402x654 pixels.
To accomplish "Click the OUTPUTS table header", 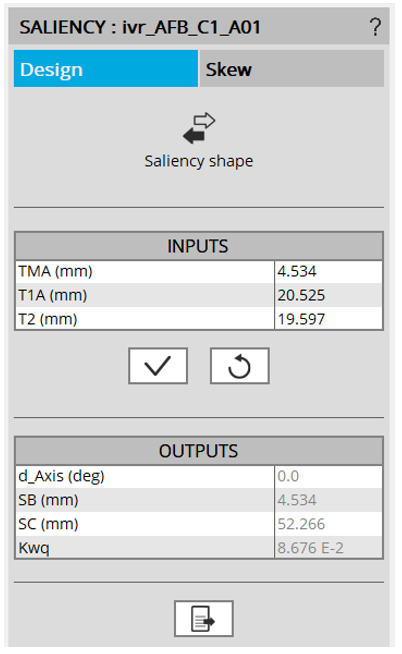I will [199, 451].
